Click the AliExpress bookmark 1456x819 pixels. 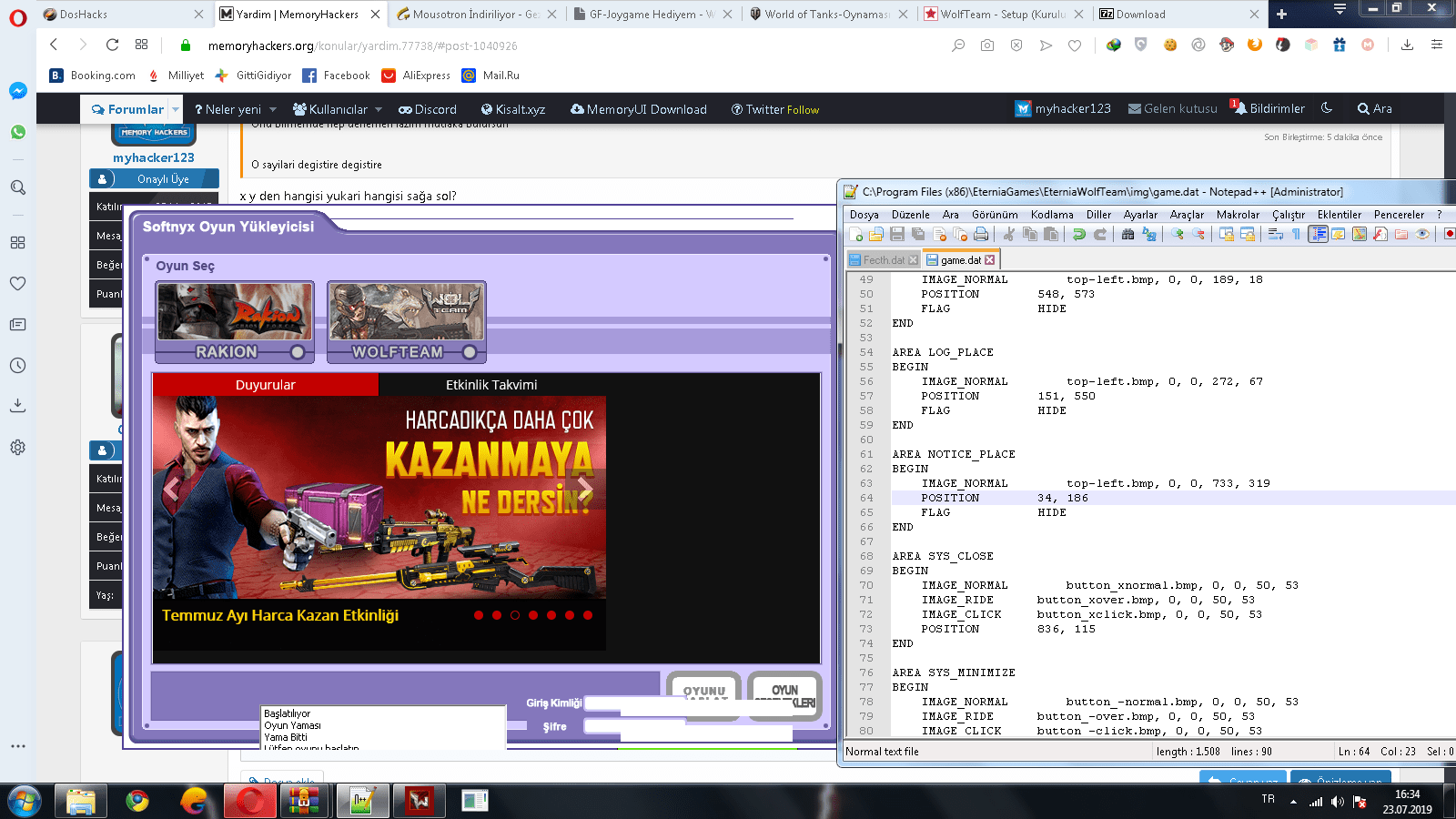coord(416,76)
